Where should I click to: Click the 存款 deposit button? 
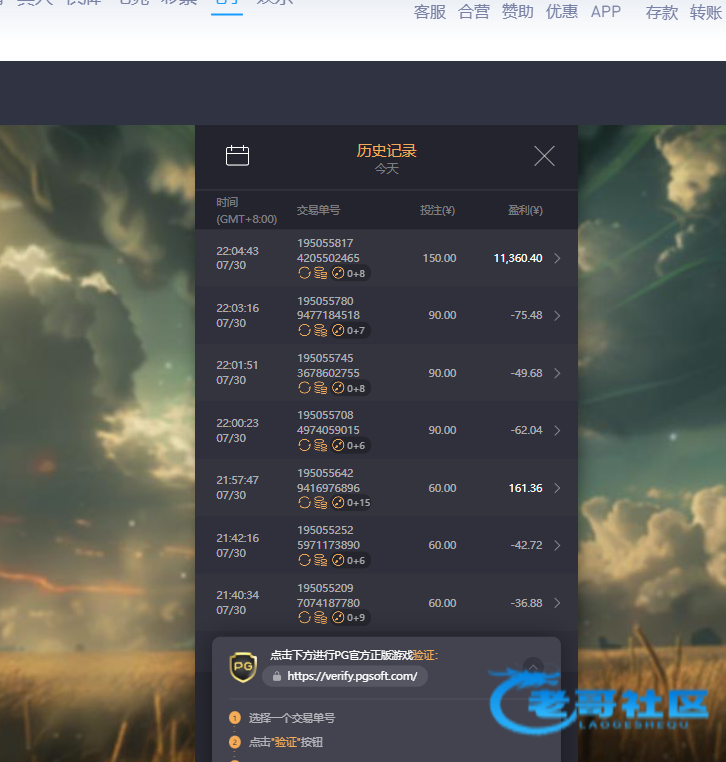click(662, 12)
